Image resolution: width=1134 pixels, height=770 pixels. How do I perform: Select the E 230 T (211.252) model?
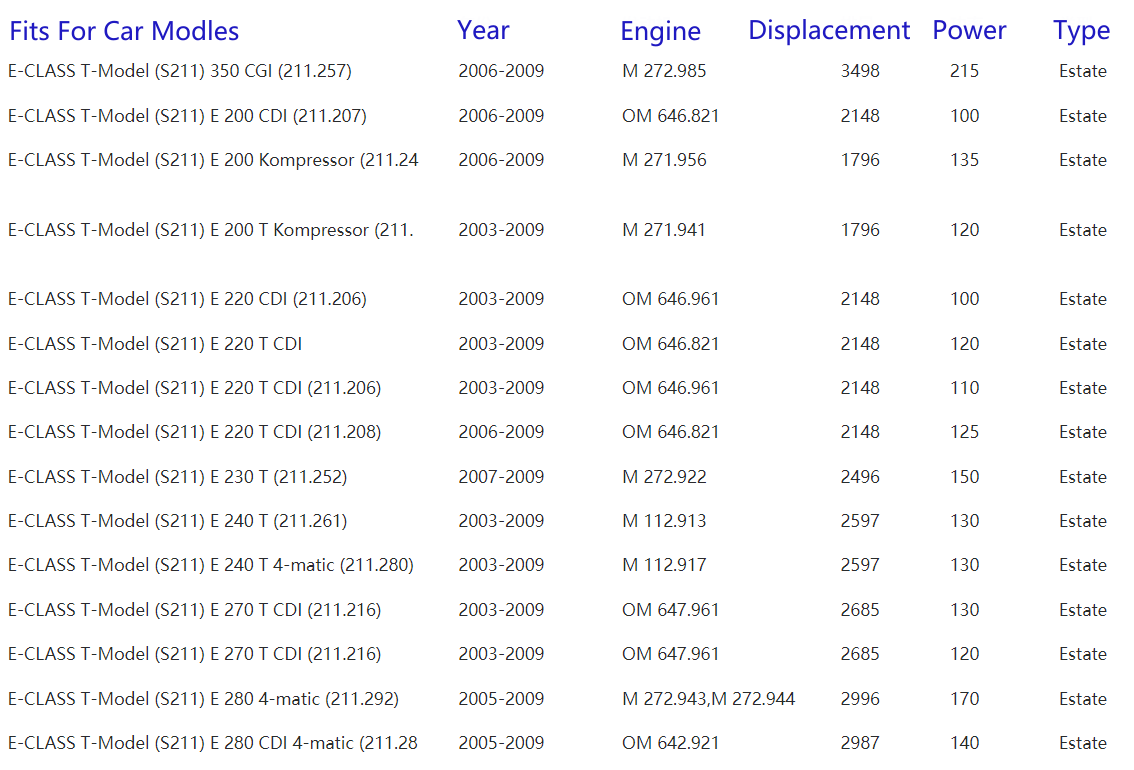point(178,477)
